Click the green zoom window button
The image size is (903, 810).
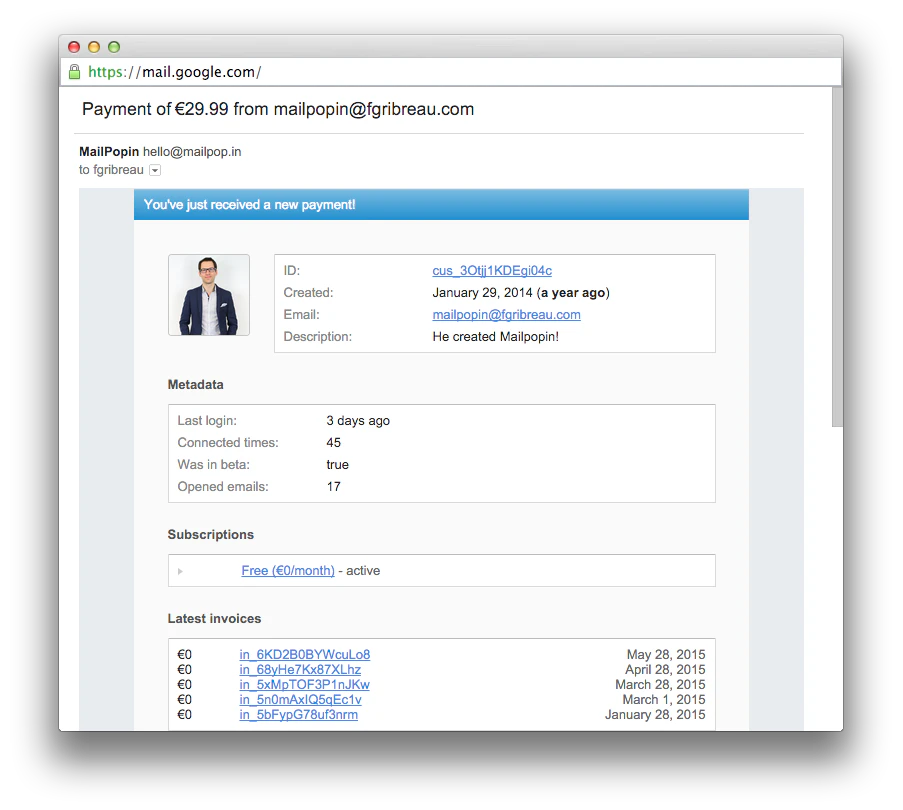[114, 47]
